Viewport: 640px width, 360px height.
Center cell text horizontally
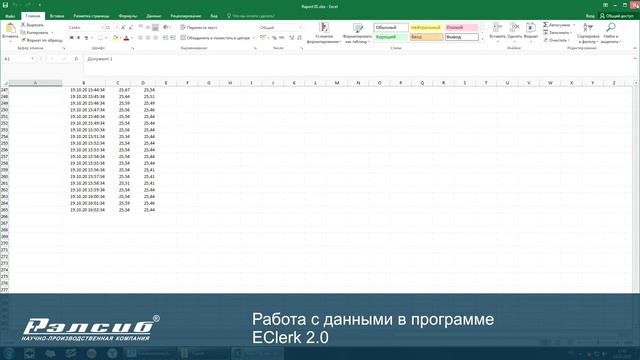coord(148,38)
